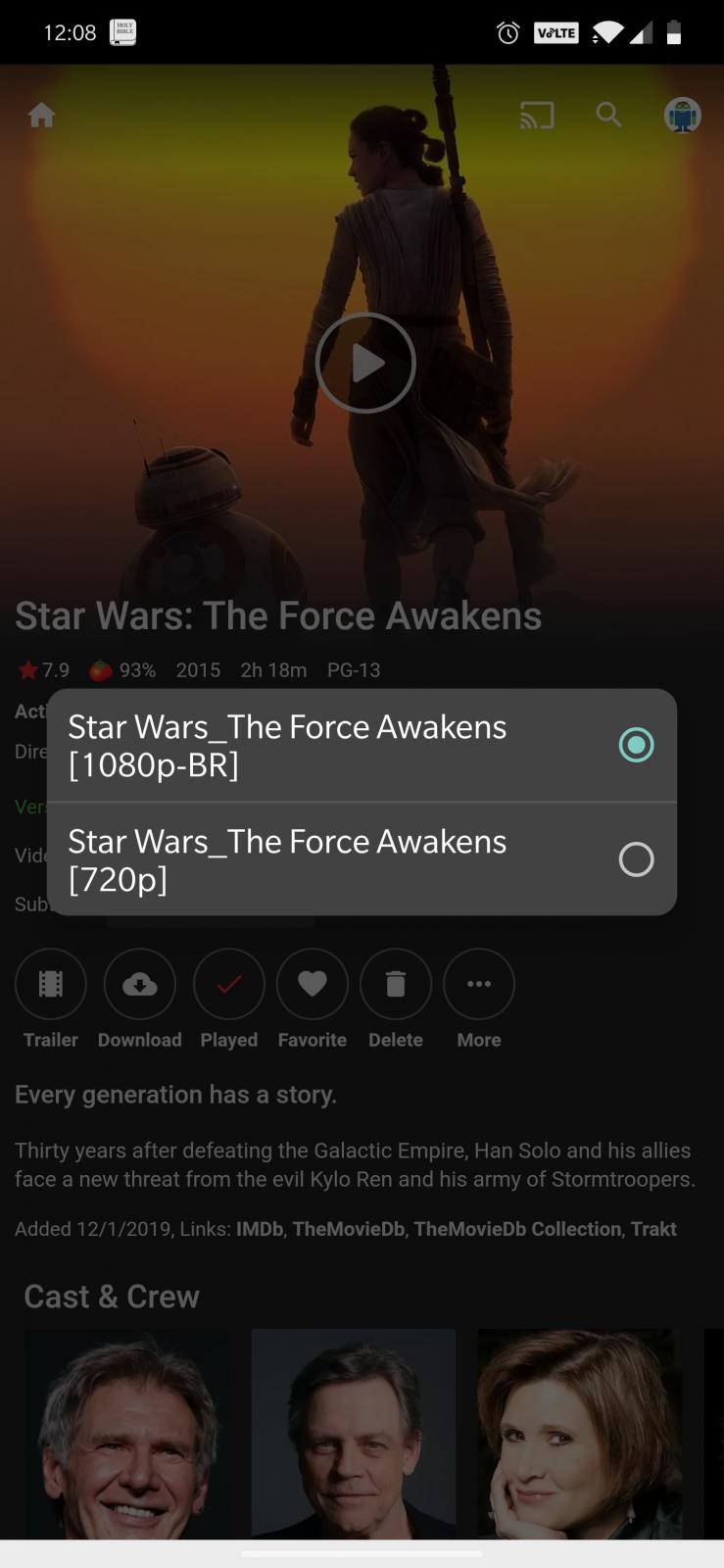Image resolution: width=724 pixels, height=1568 pixels.
Task: Choose Star Wars_The Force Awakens [1080p-BR] entry
Action: point(362,745)
